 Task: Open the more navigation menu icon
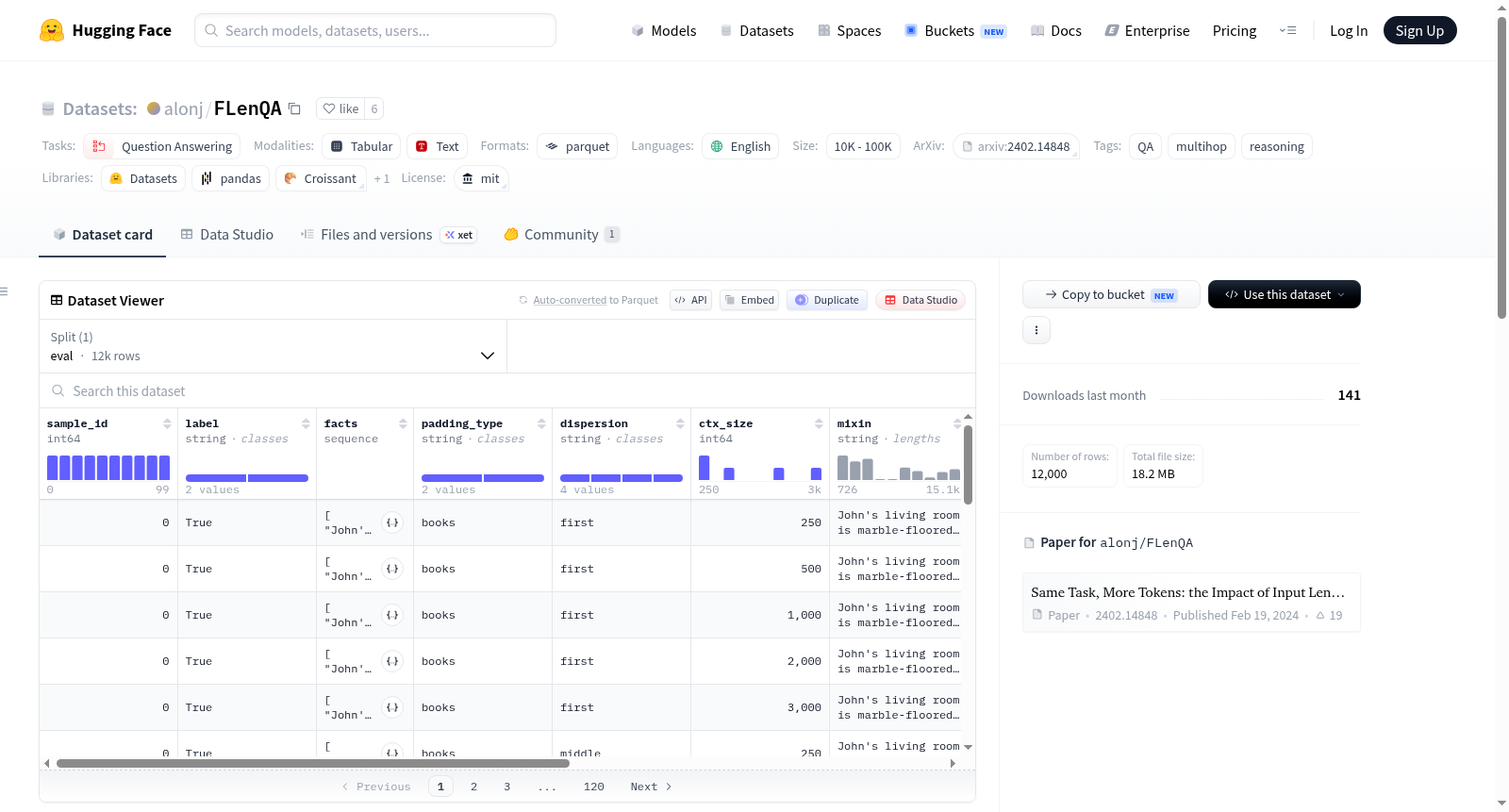tap(1287, 30)
